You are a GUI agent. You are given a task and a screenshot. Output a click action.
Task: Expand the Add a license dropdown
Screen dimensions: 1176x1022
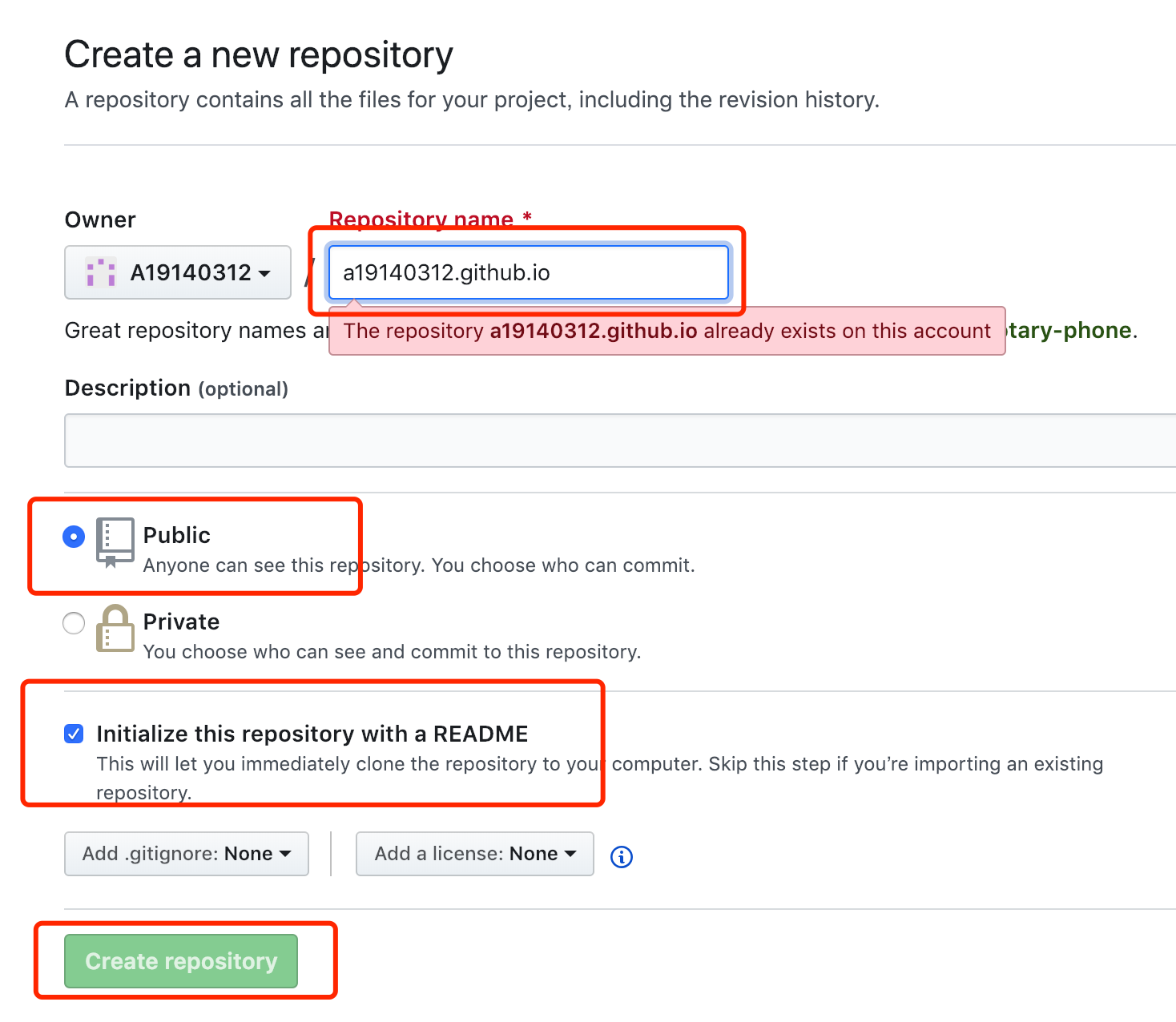474,854
